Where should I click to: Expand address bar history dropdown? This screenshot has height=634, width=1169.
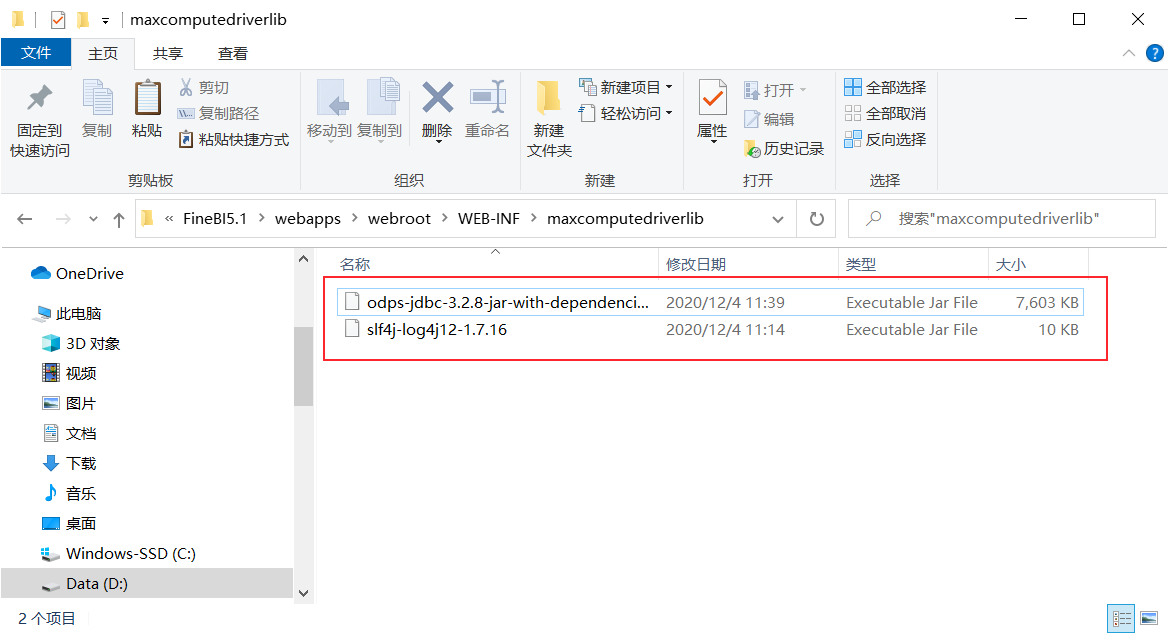[778, 219]
